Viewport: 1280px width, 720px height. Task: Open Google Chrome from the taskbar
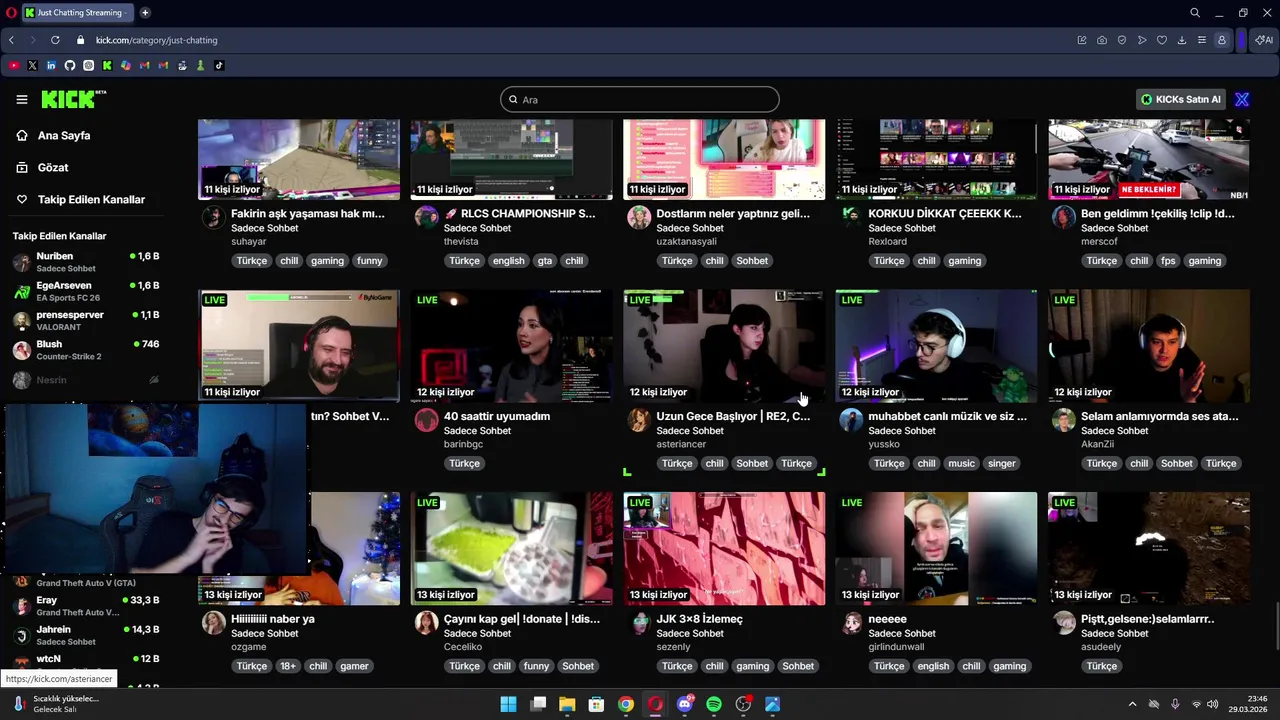coord(626,704)
